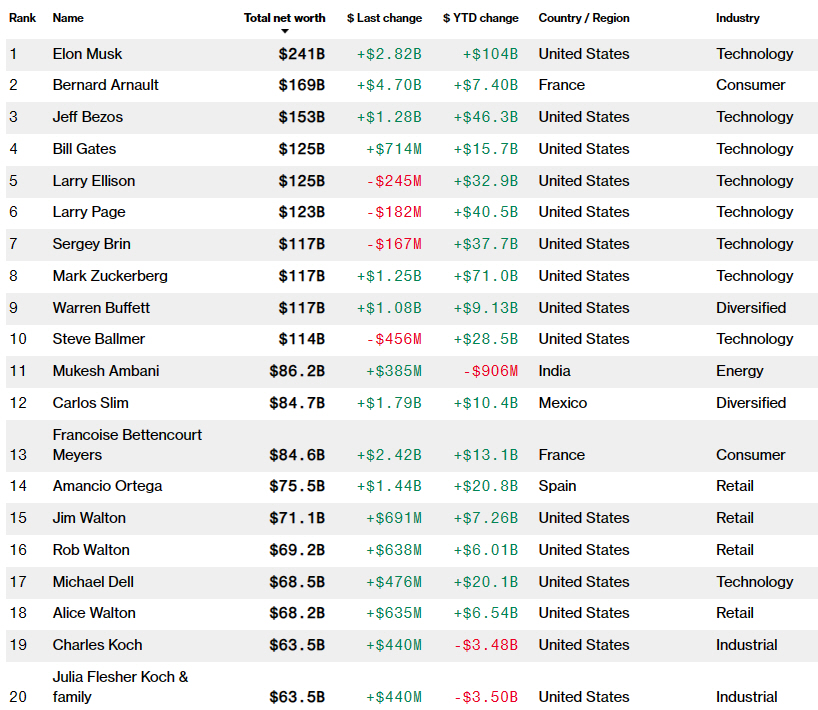Image resolution: width=818 pixels, height=710 pixels.
Task: Open Elon Musk's profile link
Action: point(88,54)
